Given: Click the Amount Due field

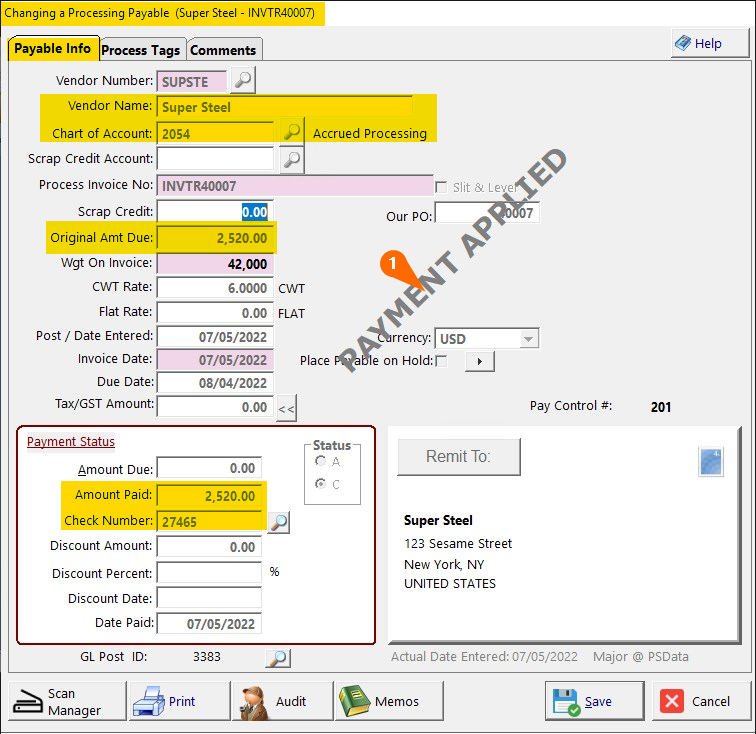Looking at the screenshot, I should (209, 468).
